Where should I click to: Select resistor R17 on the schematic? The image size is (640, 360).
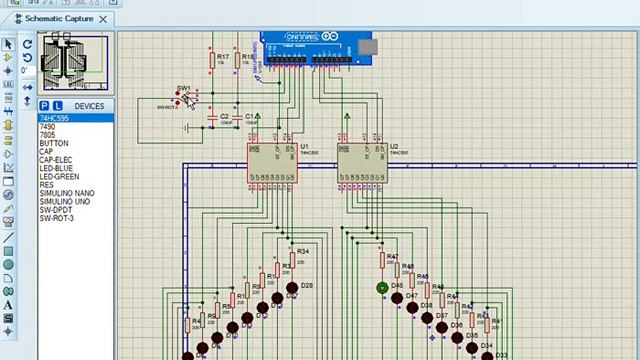tap(212, 60)
